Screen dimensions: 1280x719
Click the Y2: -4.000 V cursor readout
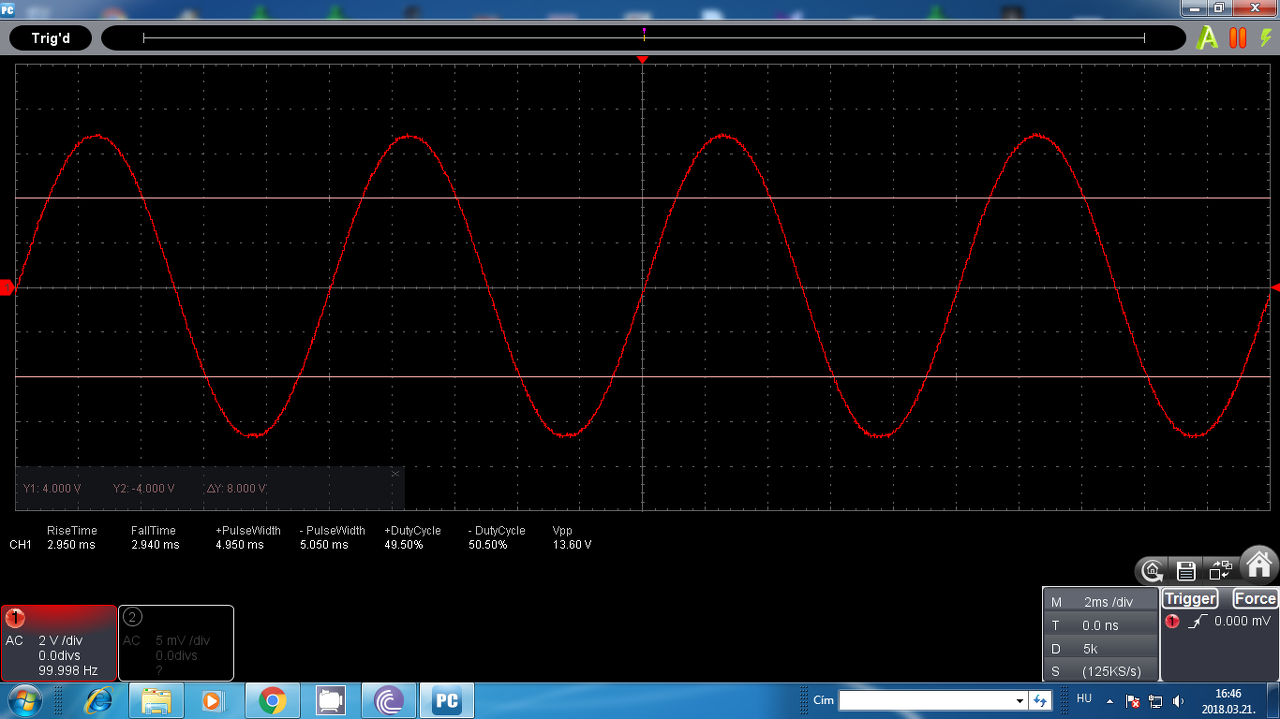coord(144,488)
